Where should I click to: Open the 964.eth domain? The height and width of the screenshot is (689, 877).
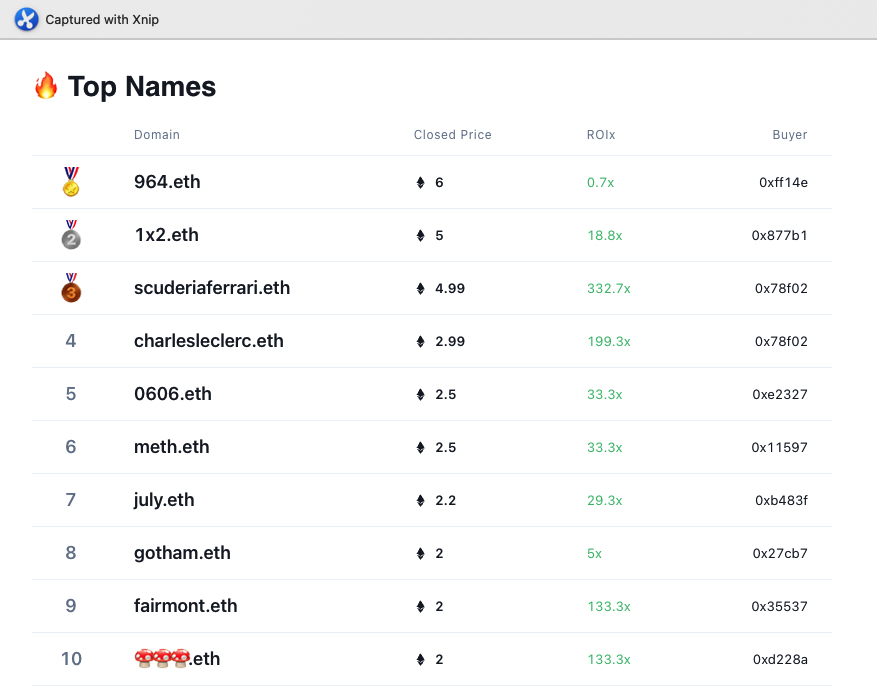click(167, 182)
